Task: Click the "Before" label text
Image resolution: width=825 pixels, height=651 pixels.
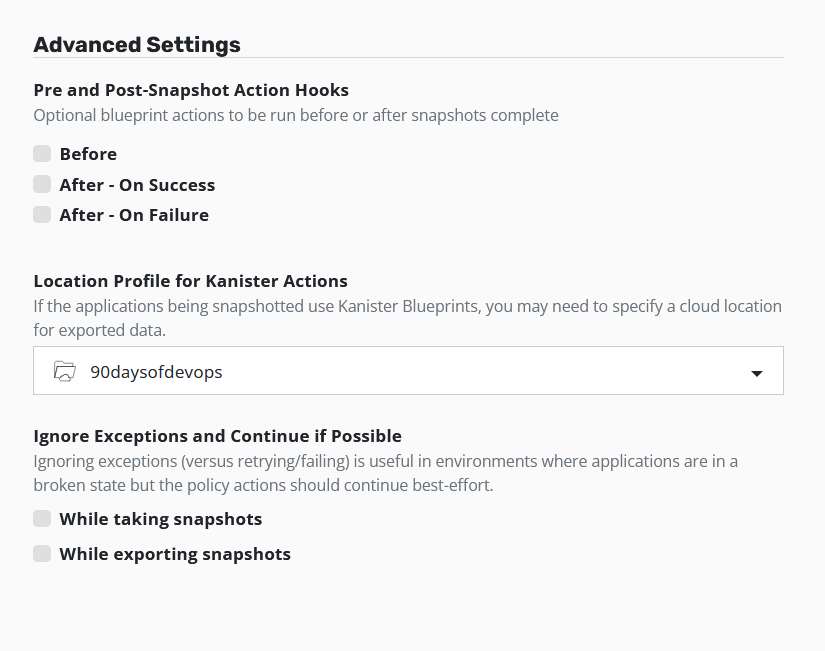Action: (88, 154)
